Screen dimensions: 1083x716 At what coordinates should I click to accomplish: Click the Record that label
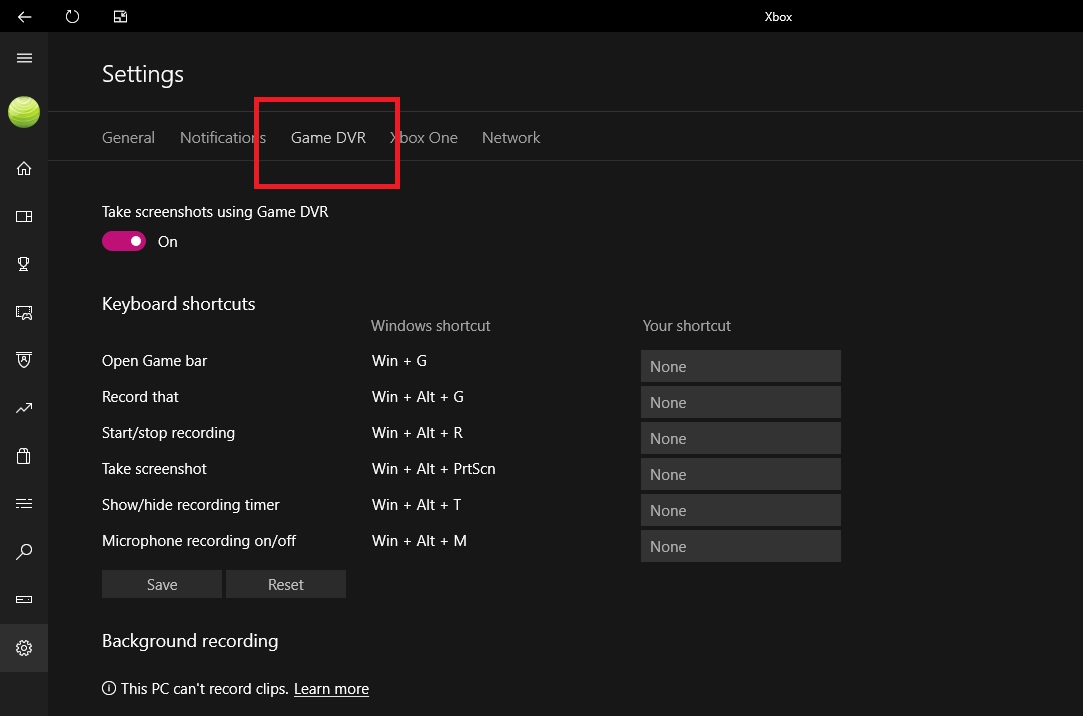tap(140, 397)
